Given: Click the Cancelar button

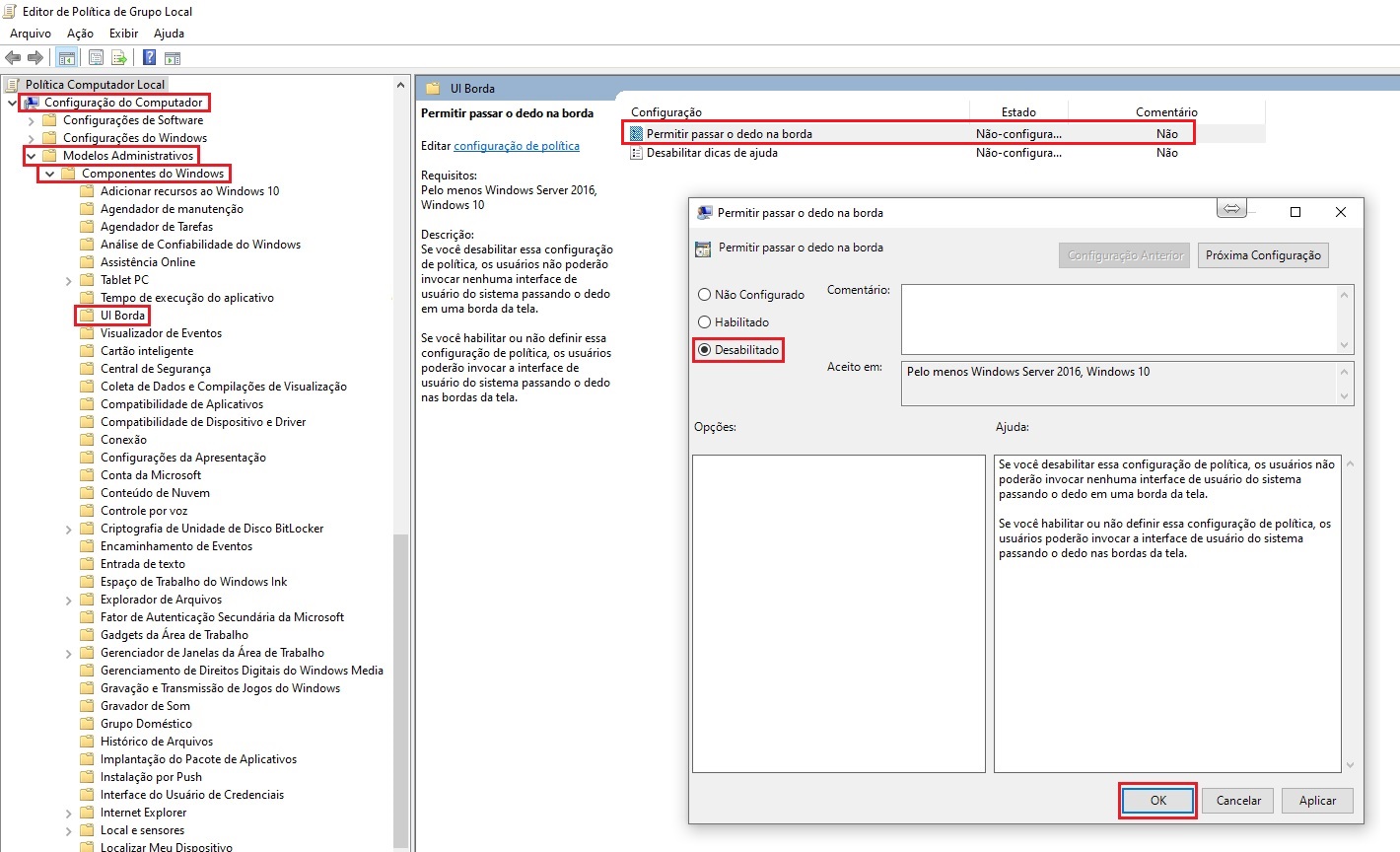Looking at the screenshot, I should pos(1238,801).
